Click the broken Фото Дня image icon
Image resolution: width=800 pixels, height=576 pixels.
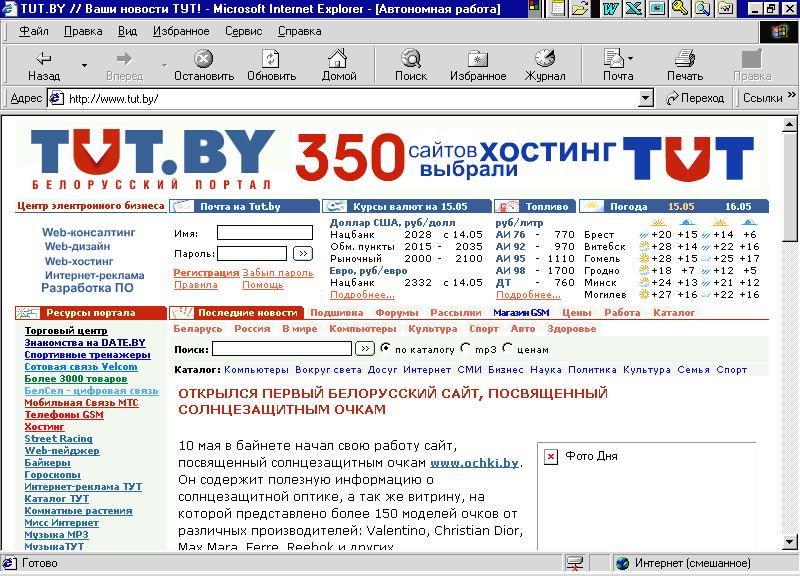tap(551, 456)
